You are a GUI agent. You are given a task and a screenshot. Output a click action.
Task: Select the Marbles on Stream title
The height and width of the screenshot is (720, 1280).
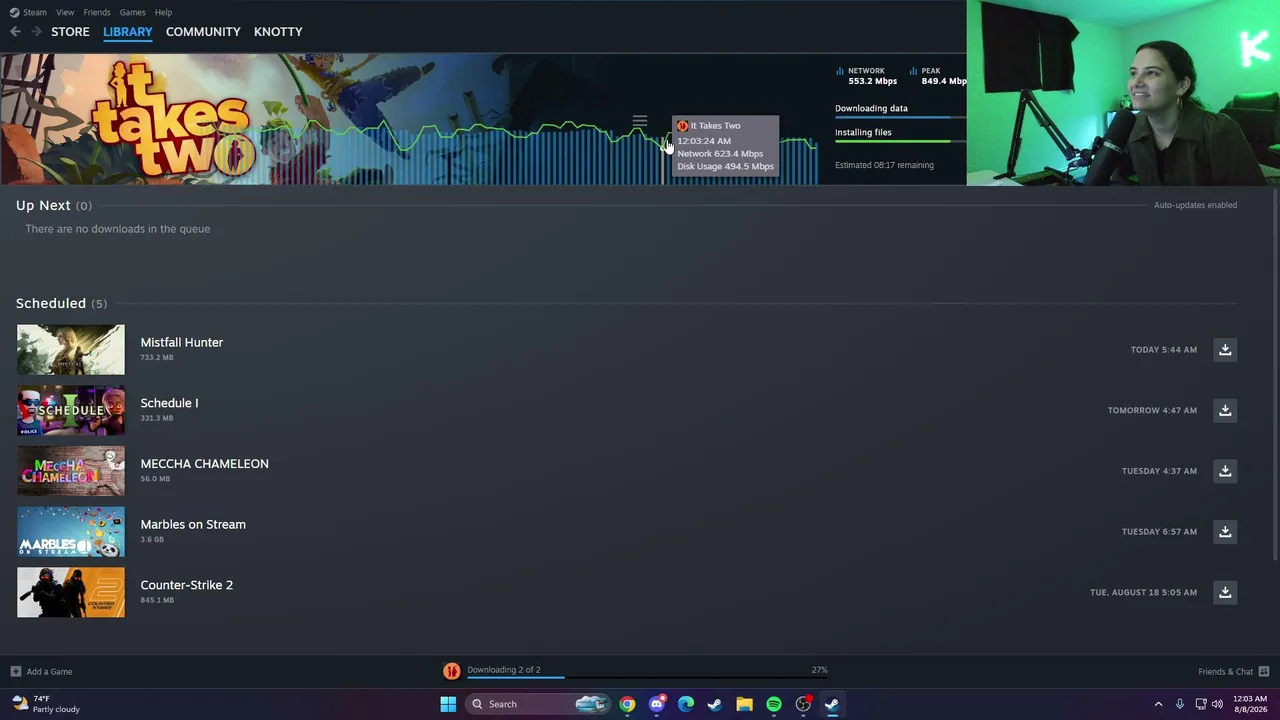point(193,524)
